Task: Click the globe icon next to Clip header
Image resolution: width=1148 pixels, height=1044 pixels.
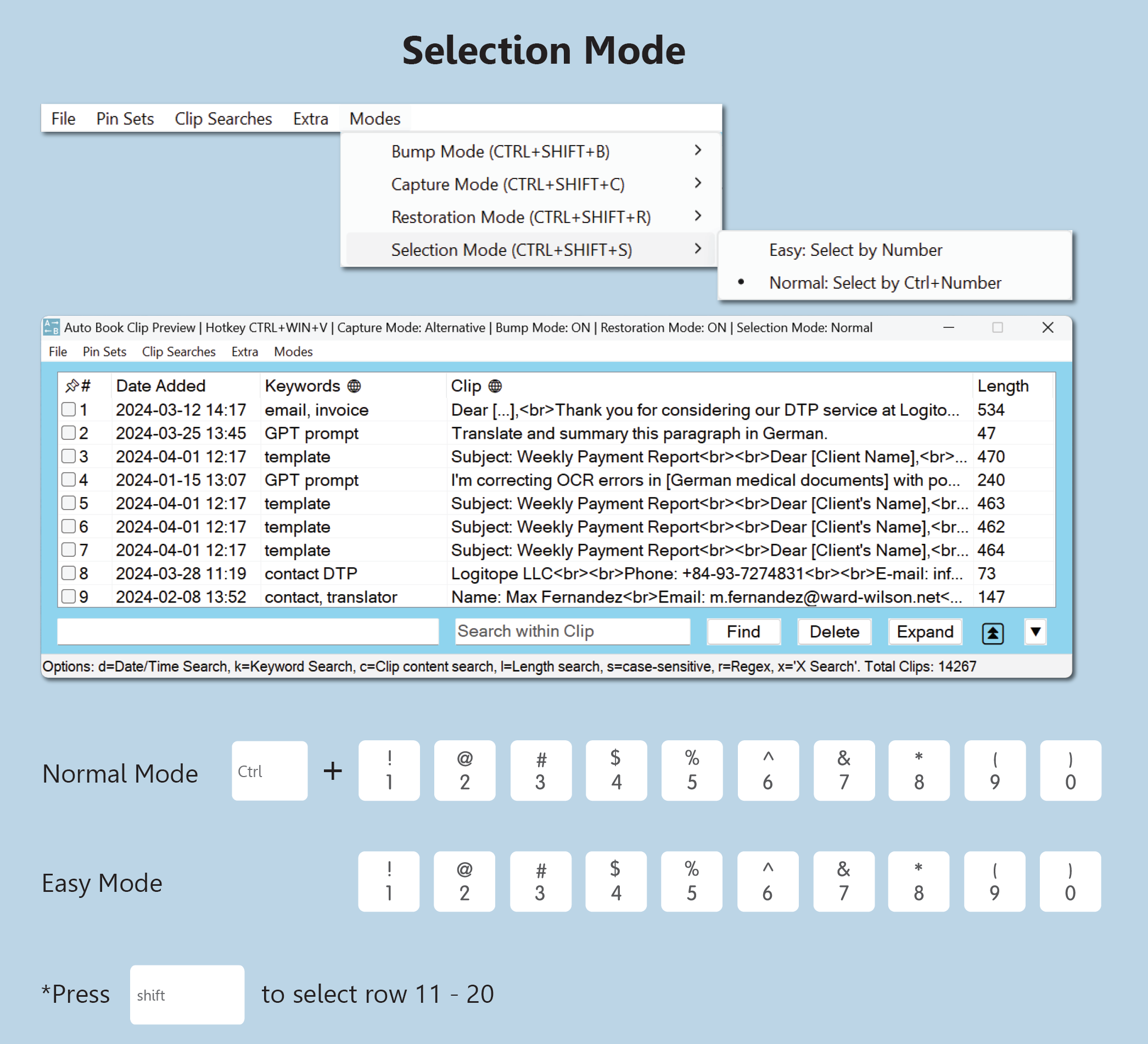Action: (x=495, y=386)
